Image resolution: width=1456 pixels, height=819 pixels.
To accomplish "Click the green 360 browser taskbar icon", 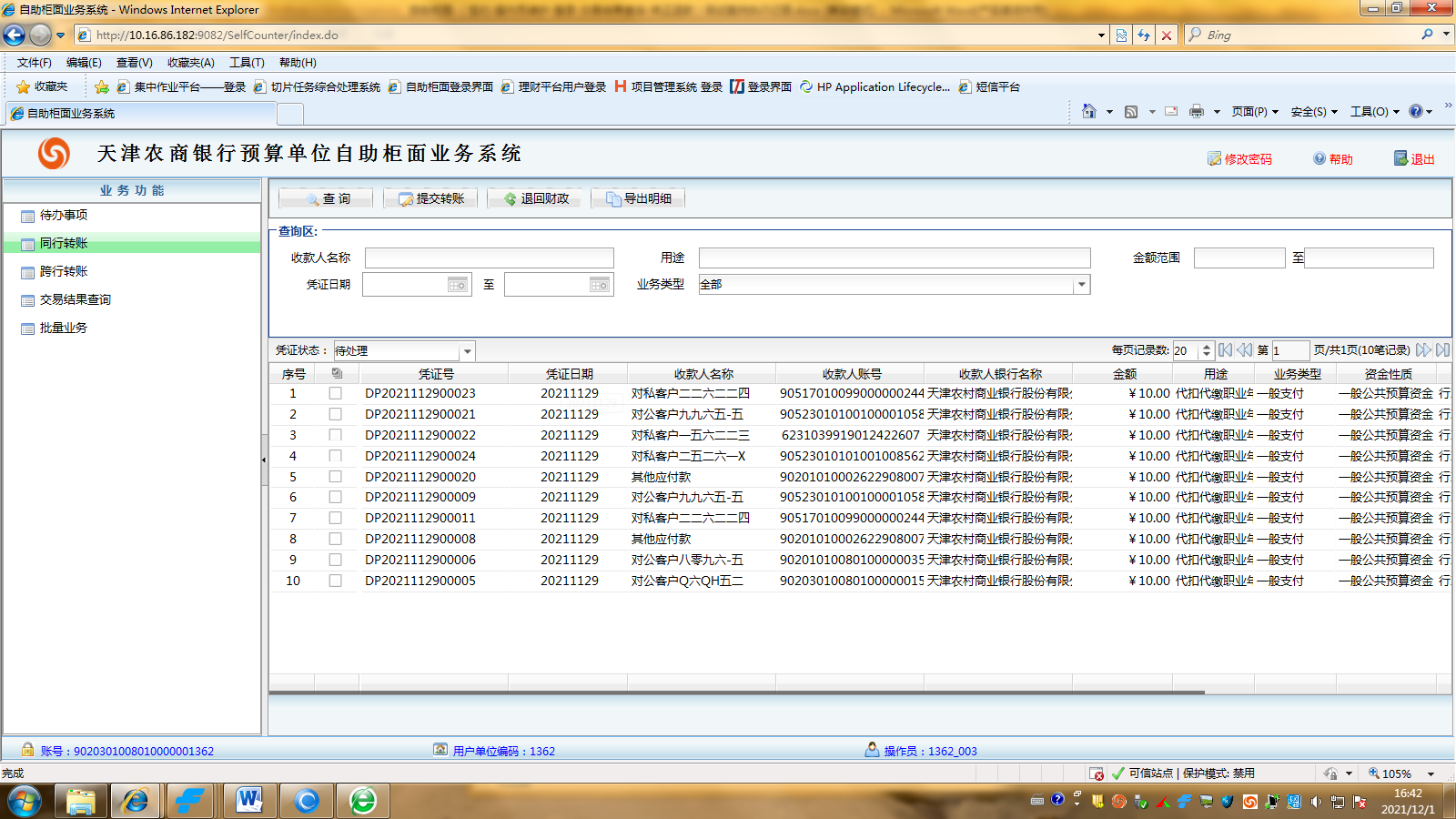I will 363,801.
